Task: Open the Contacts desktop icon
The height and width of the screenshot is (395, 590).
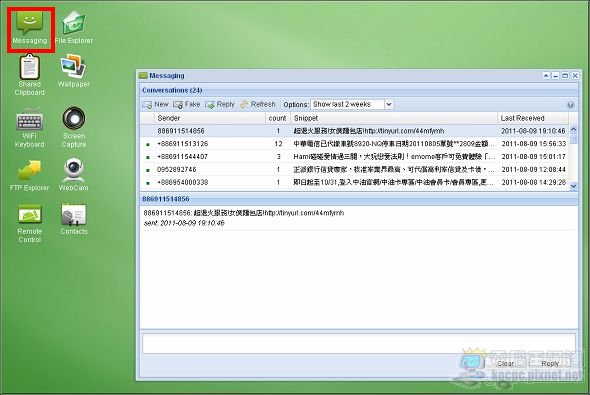Action: [x=74, y=219]
